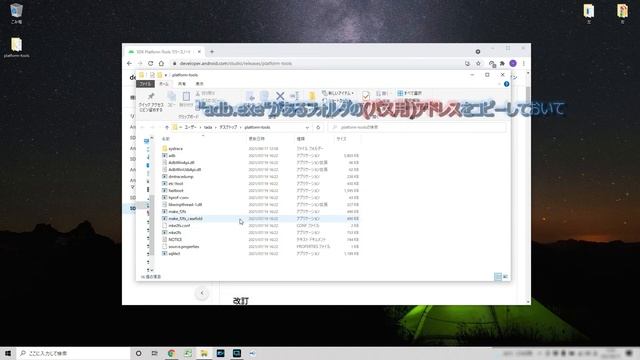Click Pin to Quick Access in the ribbon
The height and width of the screenshot is (360, 640).
(x=151, y=102)
